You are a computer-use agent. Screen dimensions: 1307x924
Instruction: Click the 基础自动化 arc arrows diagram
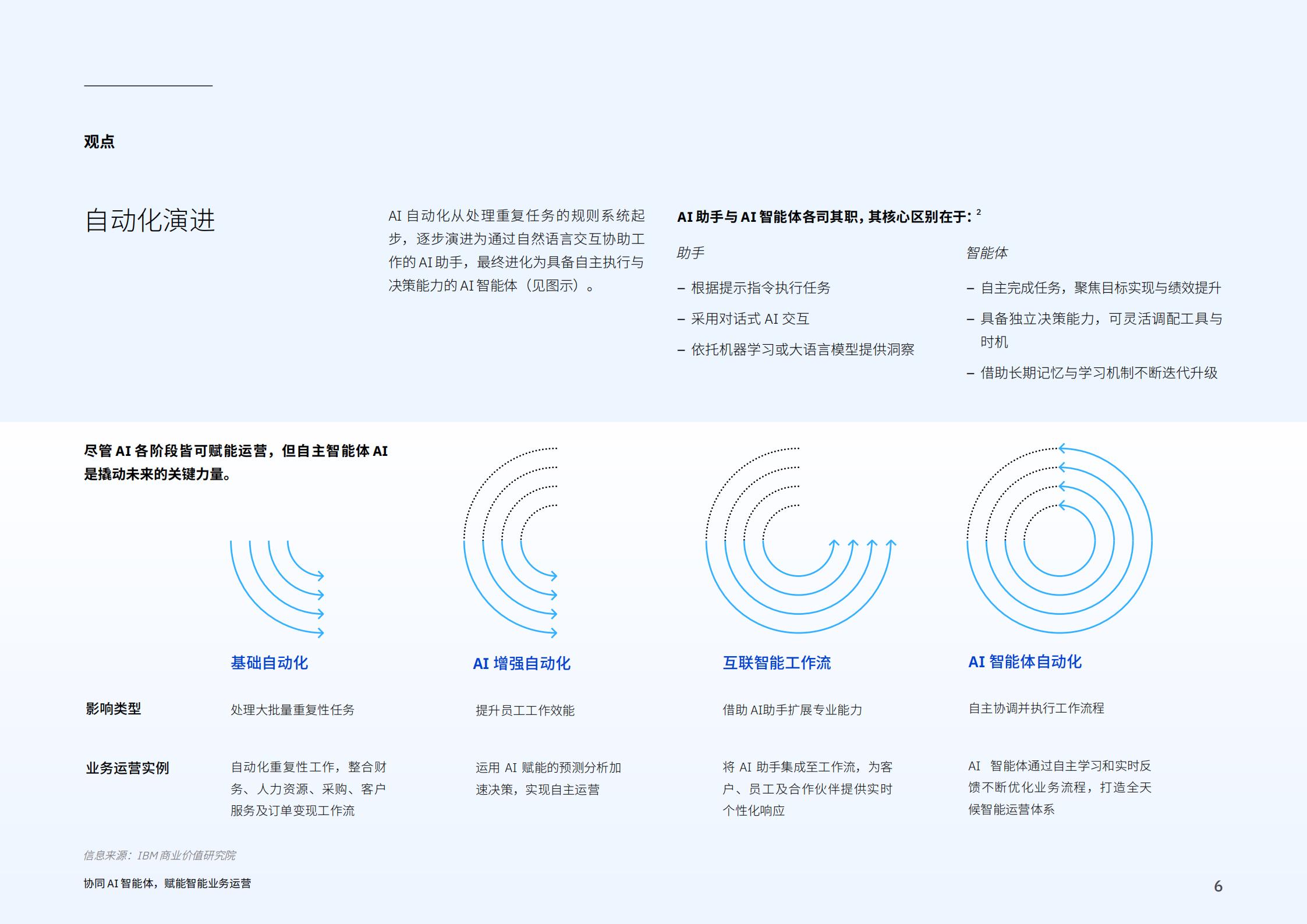(277, 588)
